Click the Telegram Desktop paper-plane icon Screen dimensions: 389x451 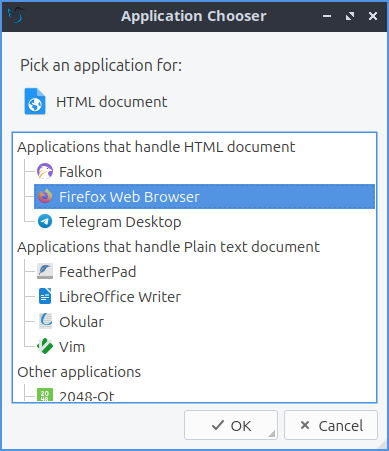click(45, 221)
